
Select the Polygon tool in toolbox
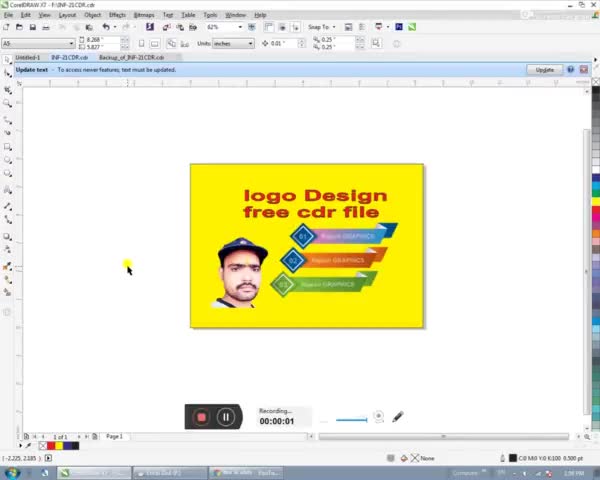click(7, 173)
